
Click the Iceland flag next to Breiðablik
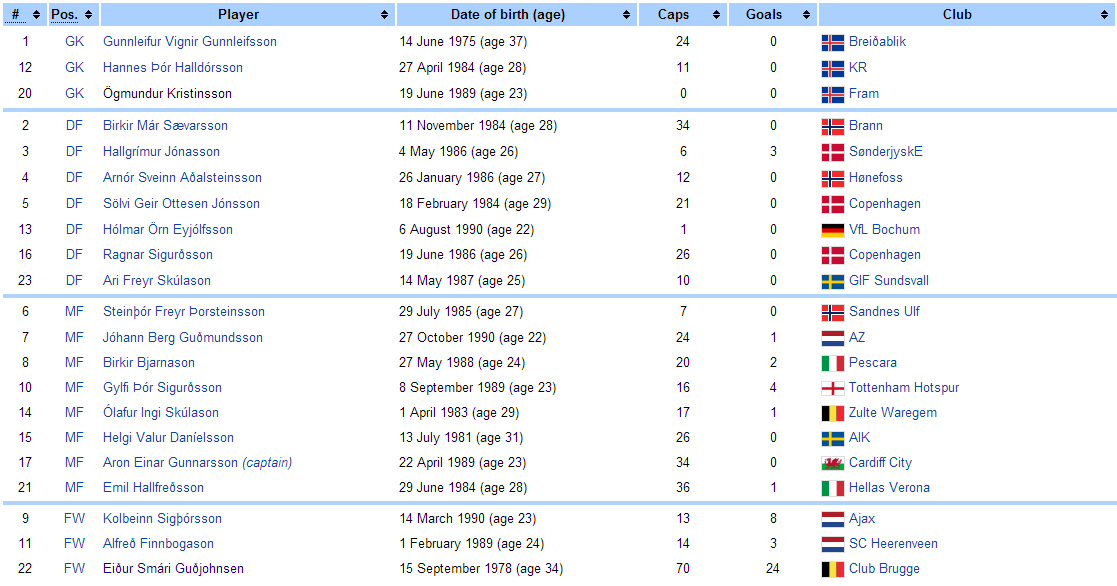[832, 43]
